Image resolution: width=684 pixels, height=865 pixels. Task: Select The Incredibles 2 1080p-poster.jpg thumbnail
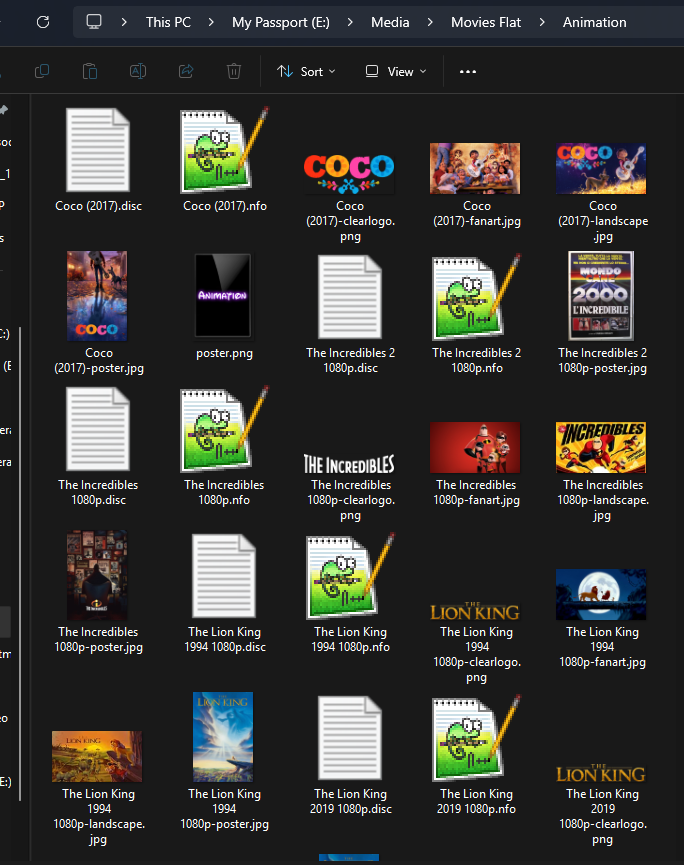coord(601,296)
